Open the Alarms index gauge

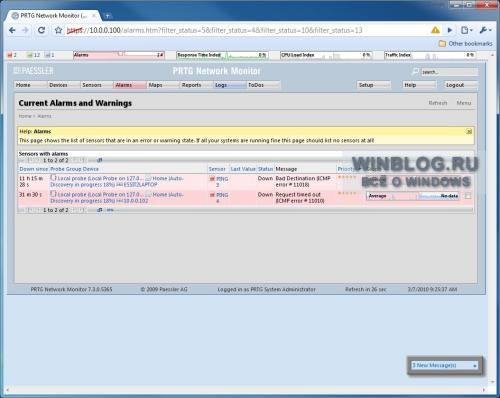click(119, 55)
